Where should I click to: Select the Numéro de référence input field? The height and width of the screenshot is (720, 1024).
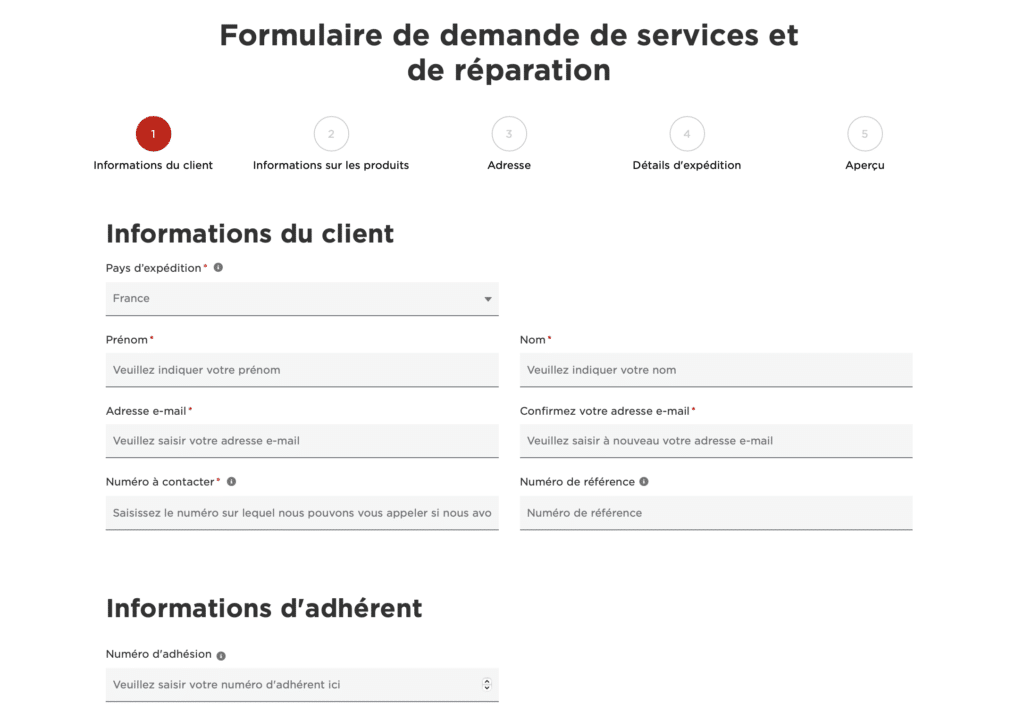click(x=716, y=512)
